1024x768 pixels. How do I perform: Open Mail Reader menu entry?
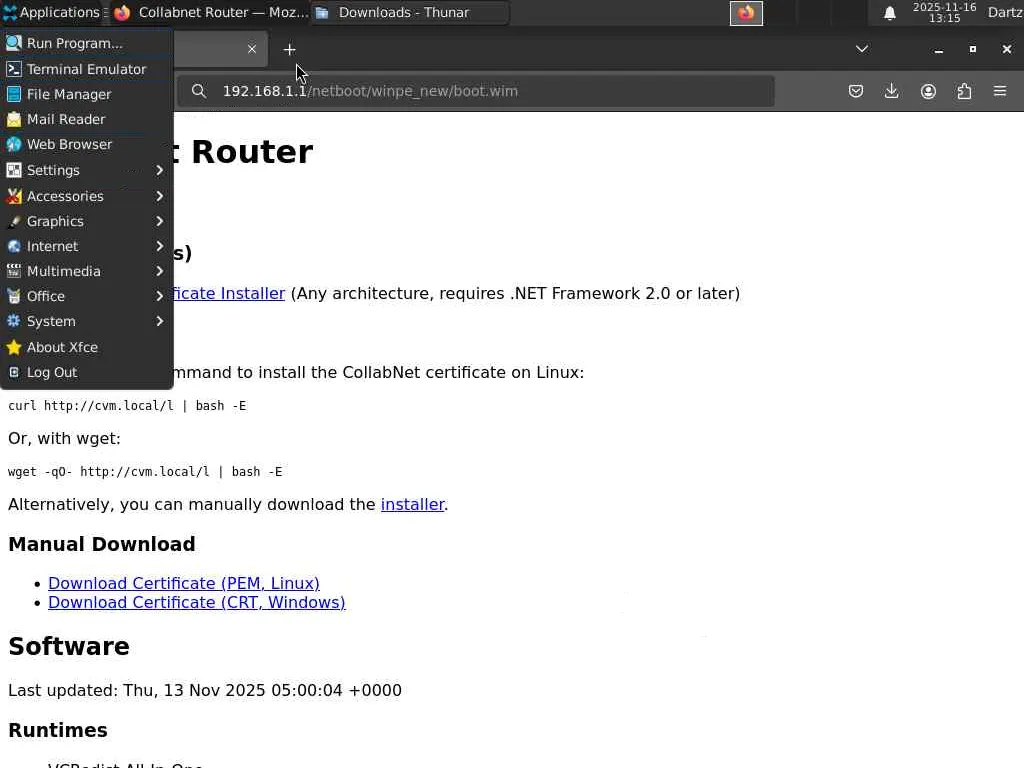[x=86, y=119]
